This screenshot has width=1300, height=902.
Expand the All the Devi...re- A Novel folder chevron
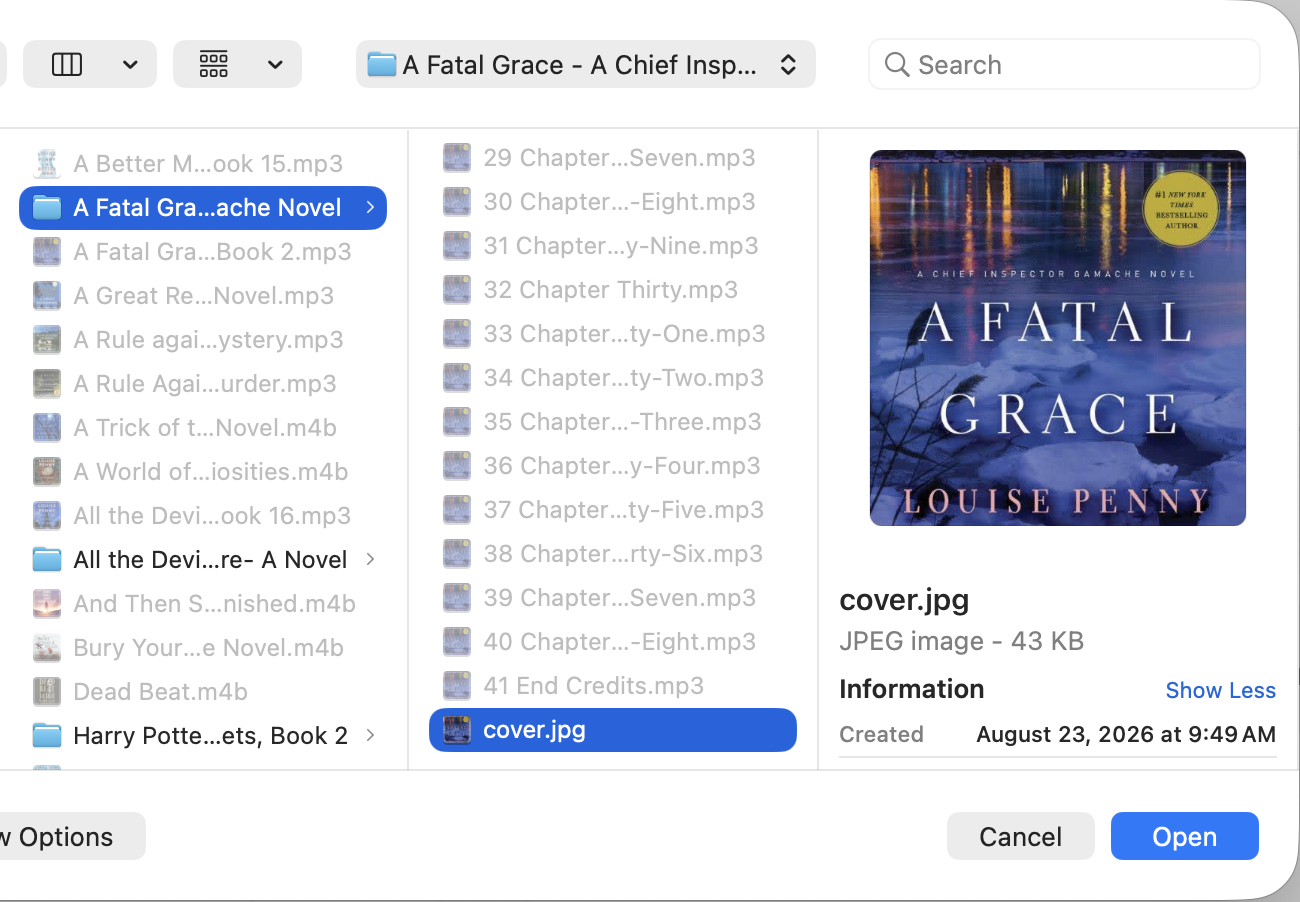point(370,559)
